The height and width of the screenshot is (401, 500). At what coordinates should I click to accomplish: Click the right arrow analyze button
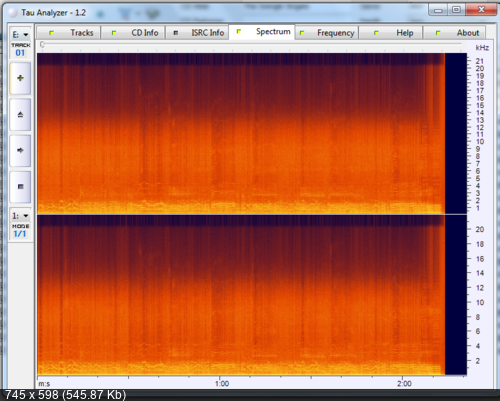point(20,150)
